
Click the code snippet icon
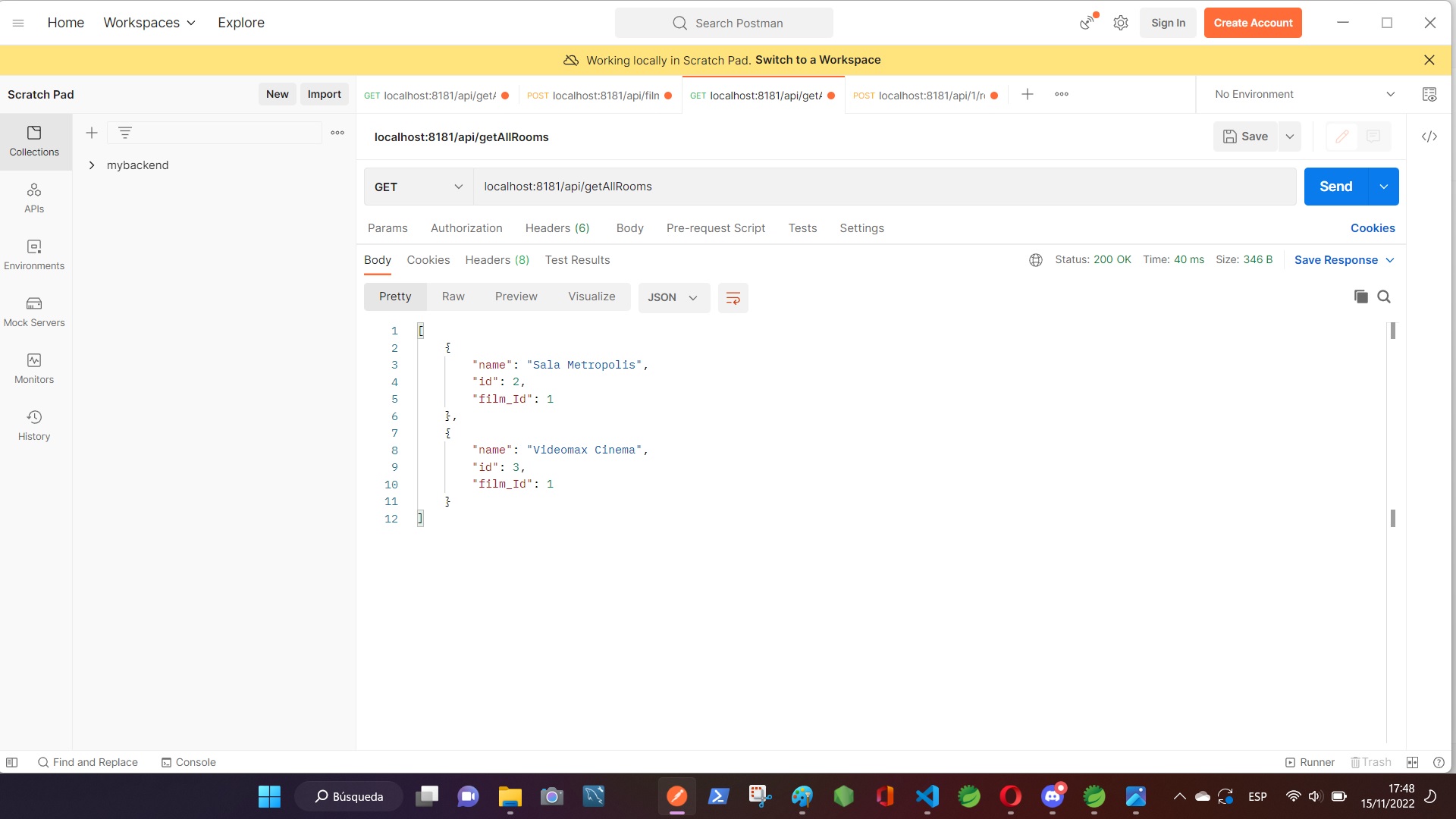point(1429,136)
